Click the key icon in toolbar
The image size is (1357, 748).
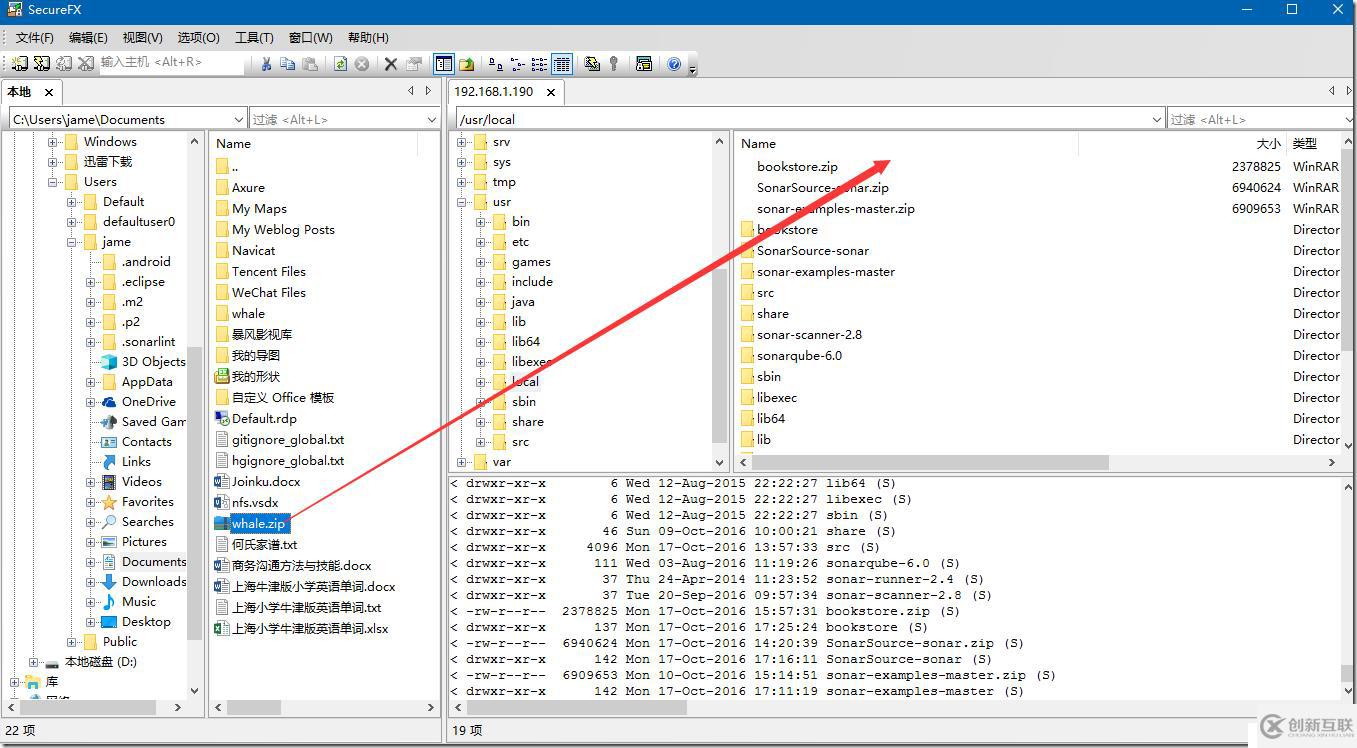point(614,64)
